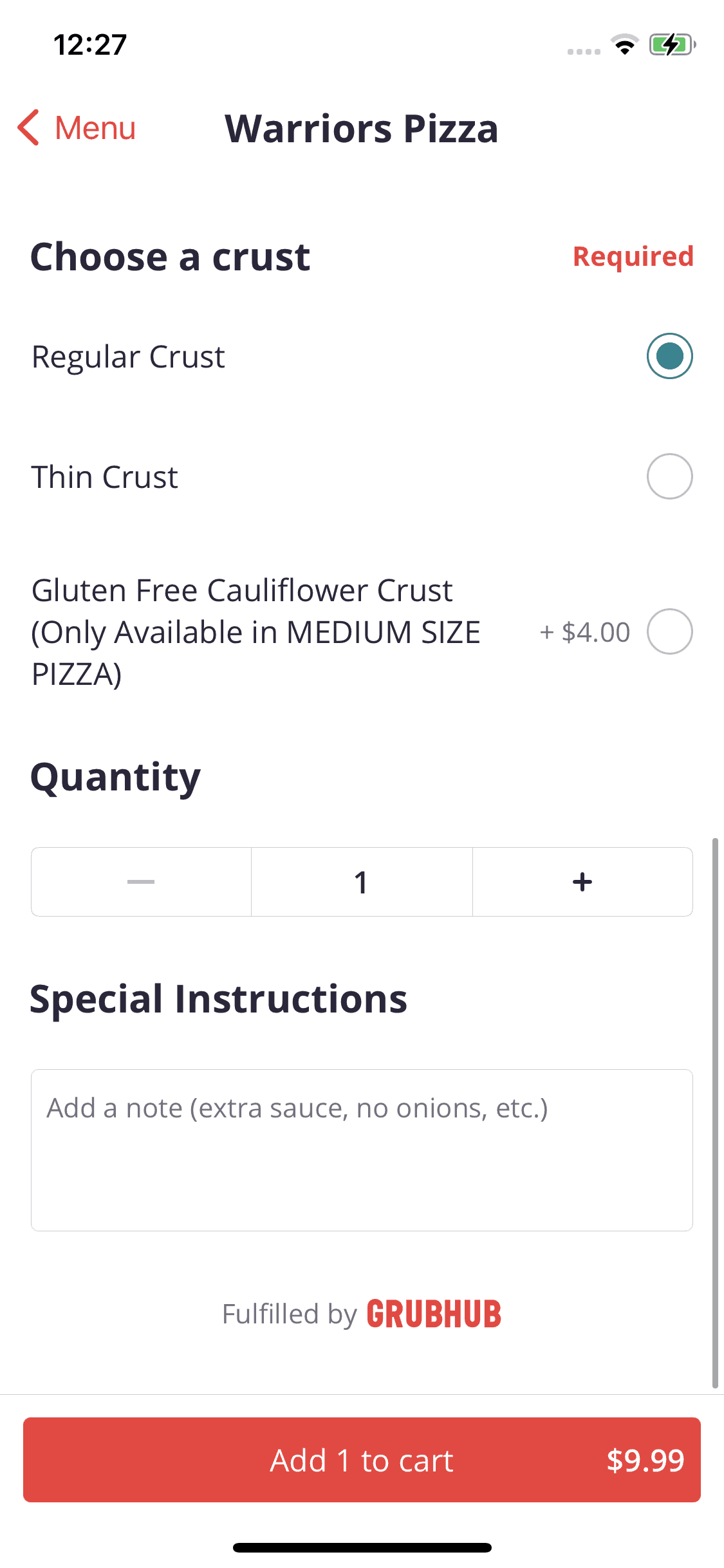Tap the cellular signal dots icon

click(584, 51)
